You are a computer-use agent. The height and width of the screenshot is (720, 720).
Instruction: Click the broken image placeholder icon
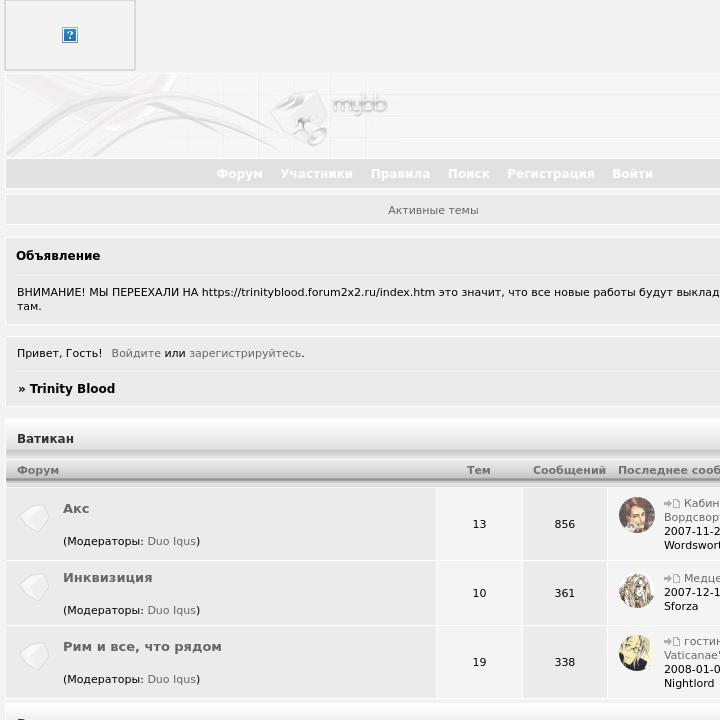coord(70,35)
